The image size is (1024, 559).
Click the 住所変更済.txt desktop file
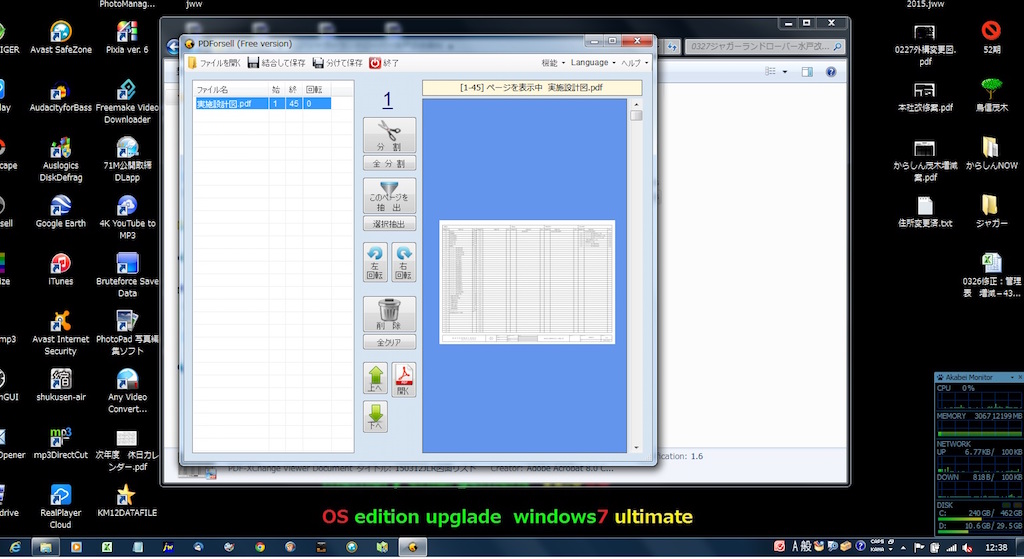point(925,212)
